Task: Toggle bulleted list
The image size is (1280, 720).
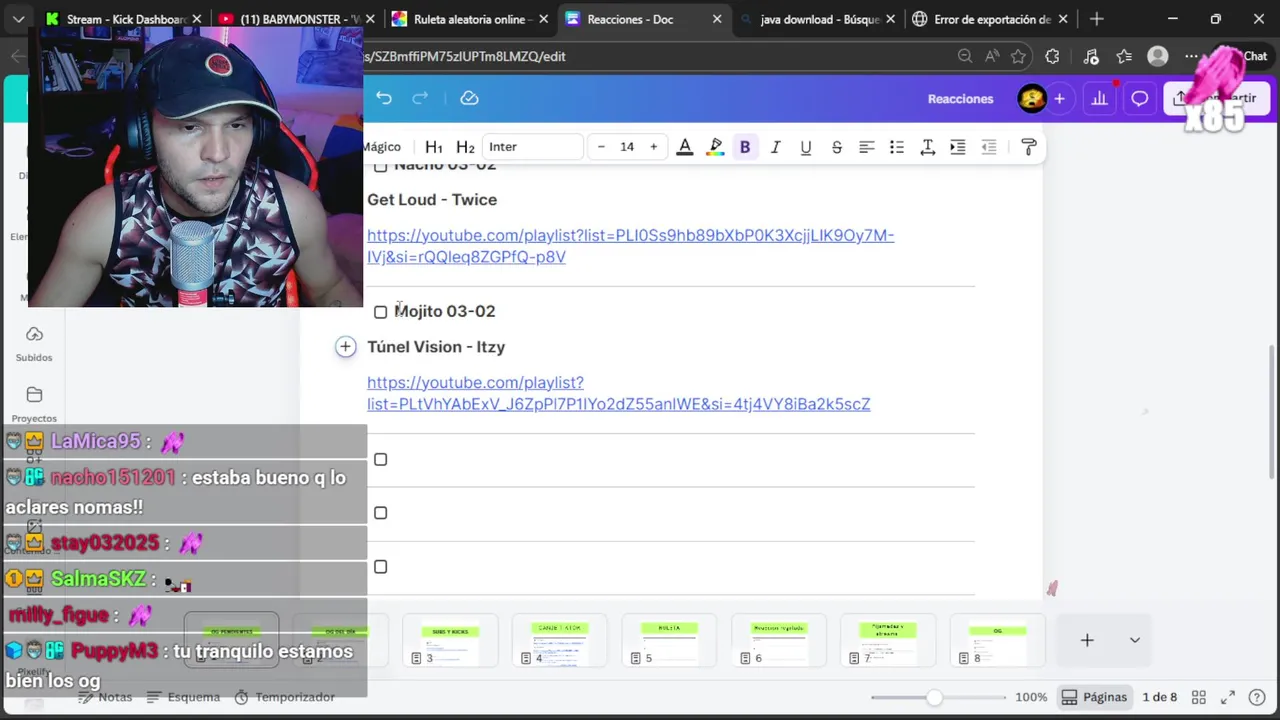Action: tap(897, 147)
